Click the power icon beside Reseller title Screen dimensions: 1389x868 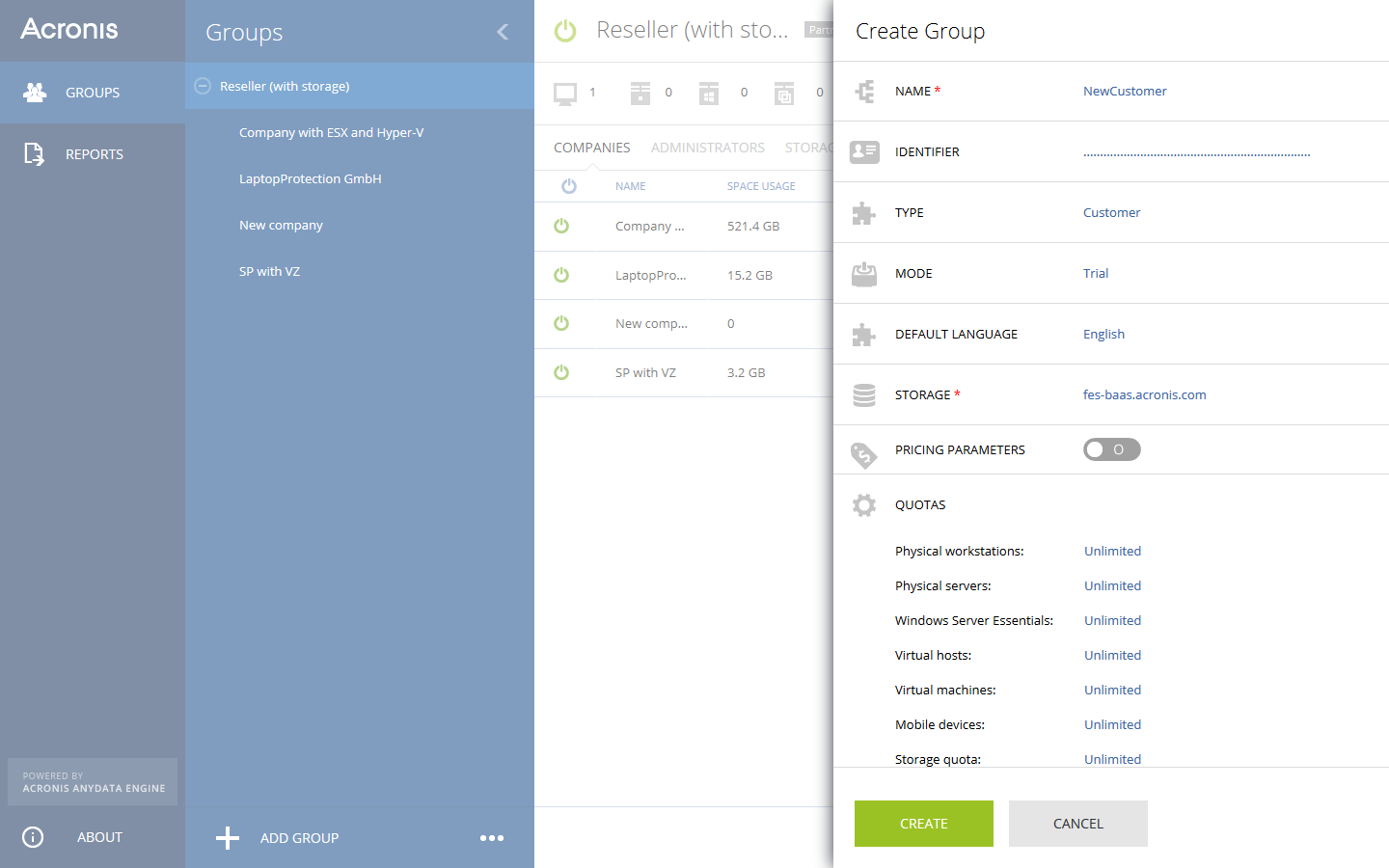click(x=565, y=31)
